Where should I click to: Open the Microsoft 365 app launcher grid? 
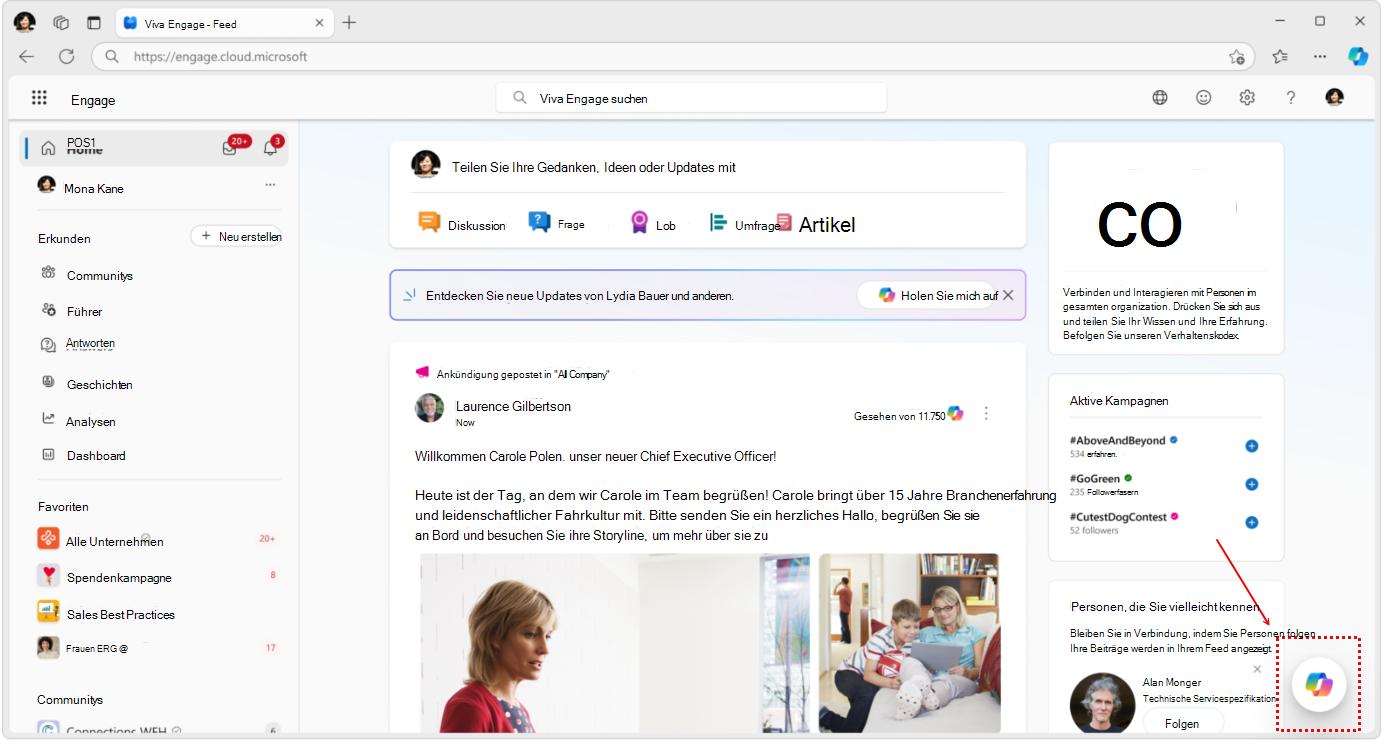click(39, 98)
